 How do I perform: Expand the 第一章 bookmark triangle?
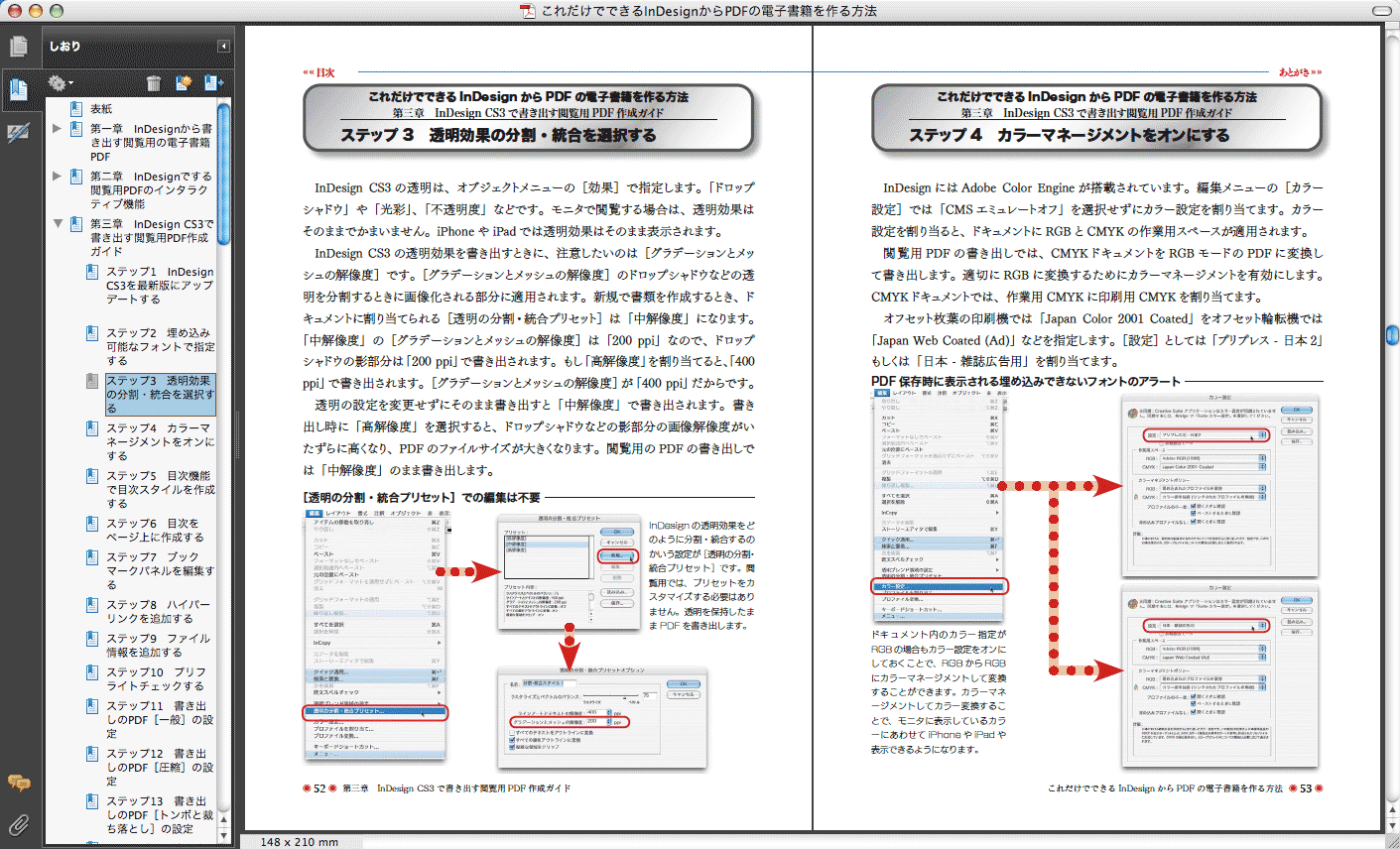[x=58, y=128]
